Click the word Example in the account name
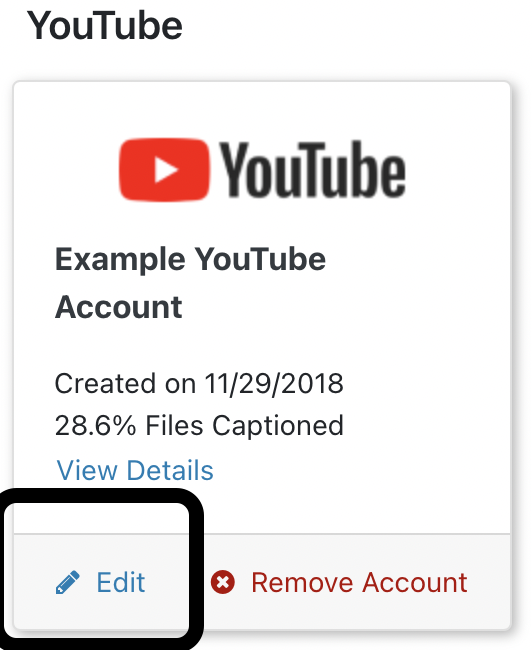Image resolution: width=532 pixels, height=650 pixels. [120, 260]
